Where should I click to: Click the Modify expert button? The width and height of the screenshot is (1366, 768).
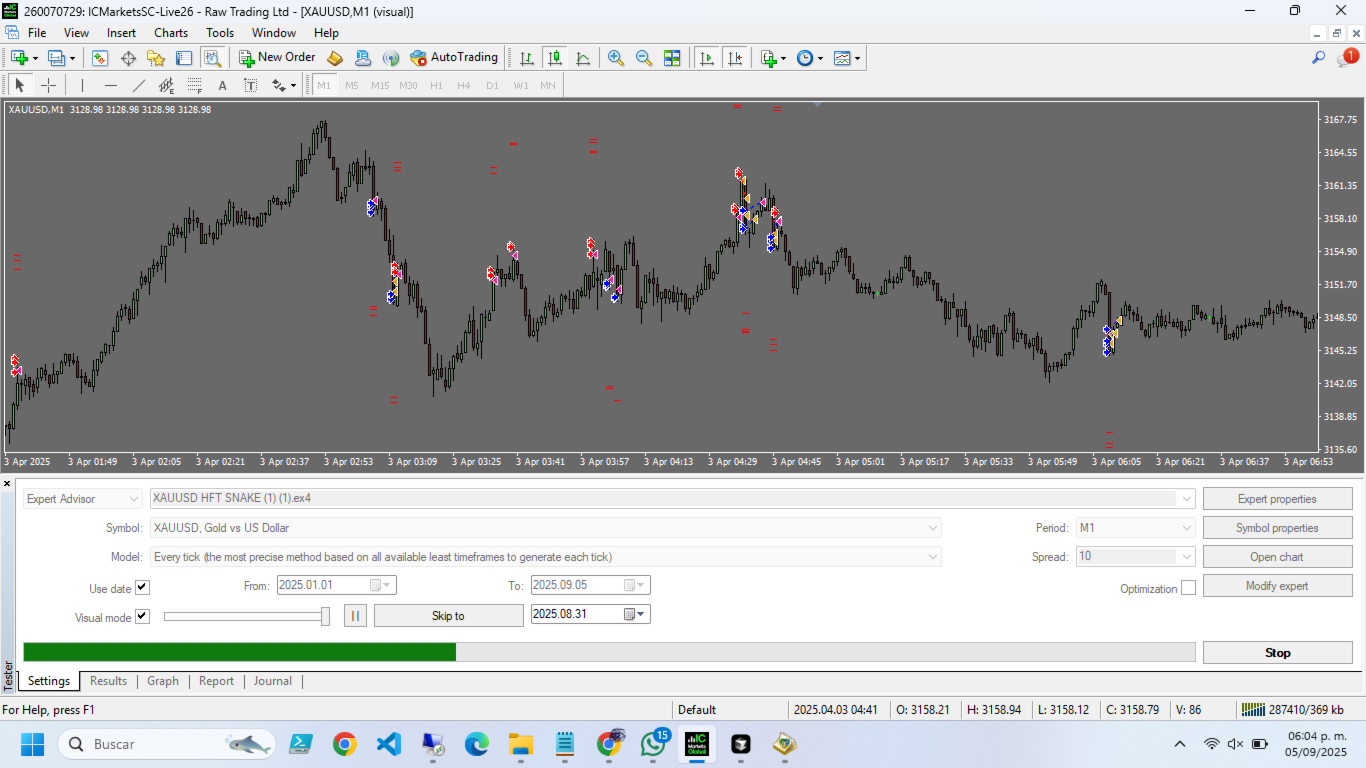point(1277,585)
